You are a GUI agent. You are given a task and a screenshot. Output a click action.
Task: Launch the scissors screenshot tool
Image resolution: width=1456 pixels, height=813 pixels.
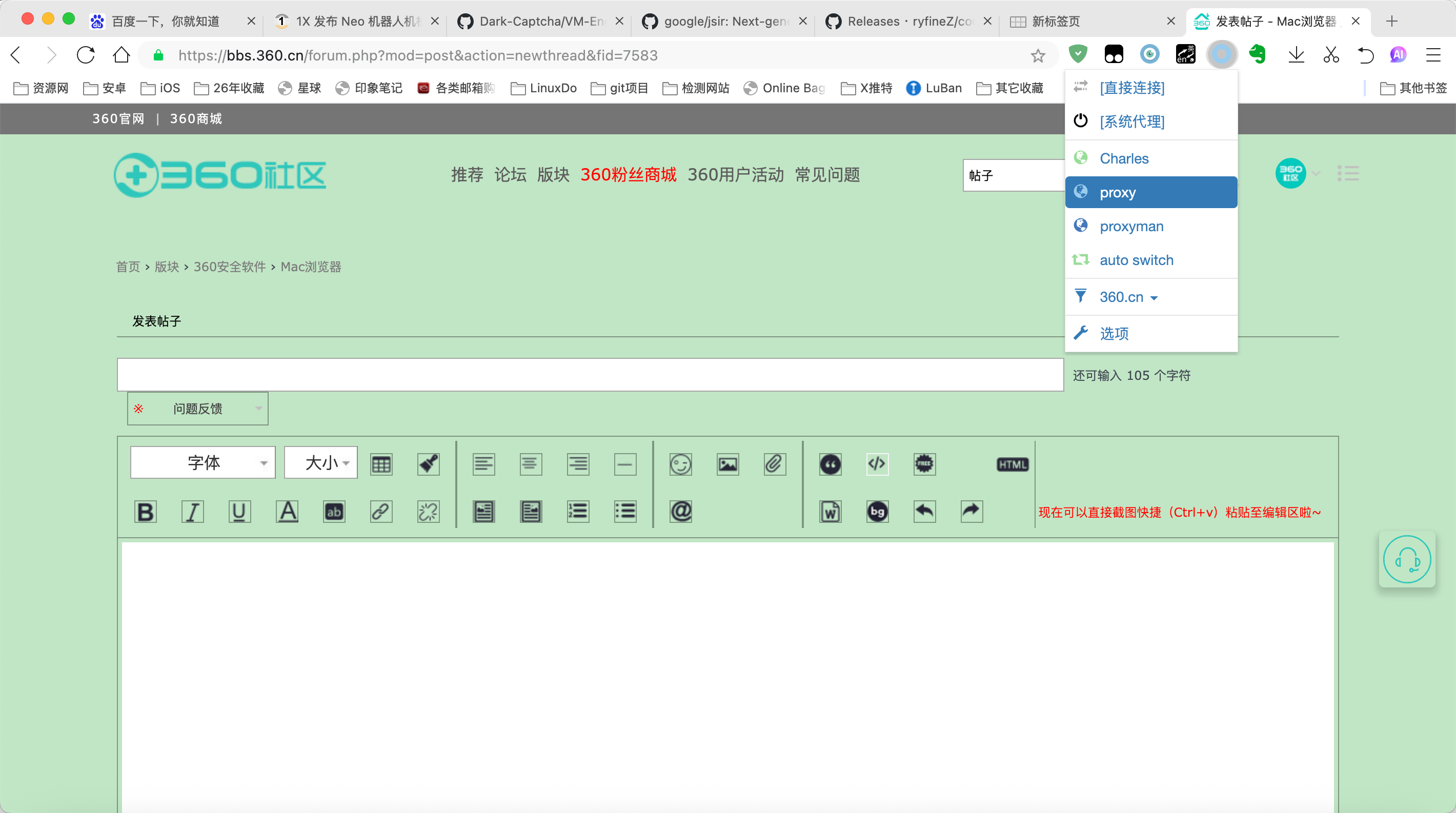coord(1331,55)
